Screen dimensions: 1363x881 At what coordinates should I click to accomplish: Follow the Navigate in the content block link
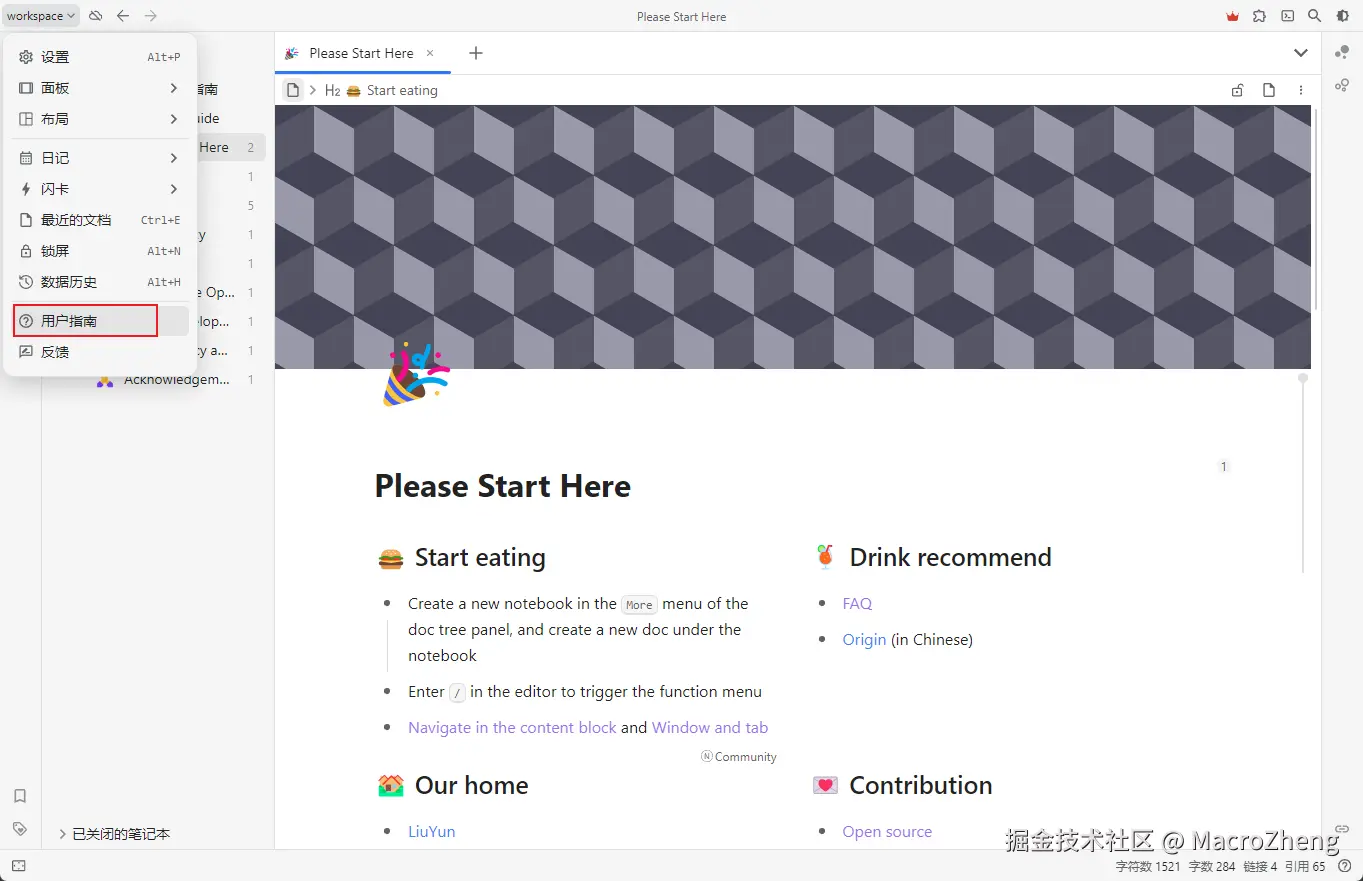(512, 728)
